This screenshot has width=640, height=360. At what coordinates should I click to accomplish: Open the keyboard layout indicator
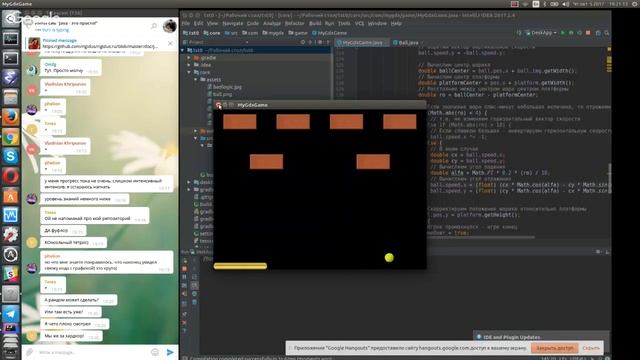point(536,4)
